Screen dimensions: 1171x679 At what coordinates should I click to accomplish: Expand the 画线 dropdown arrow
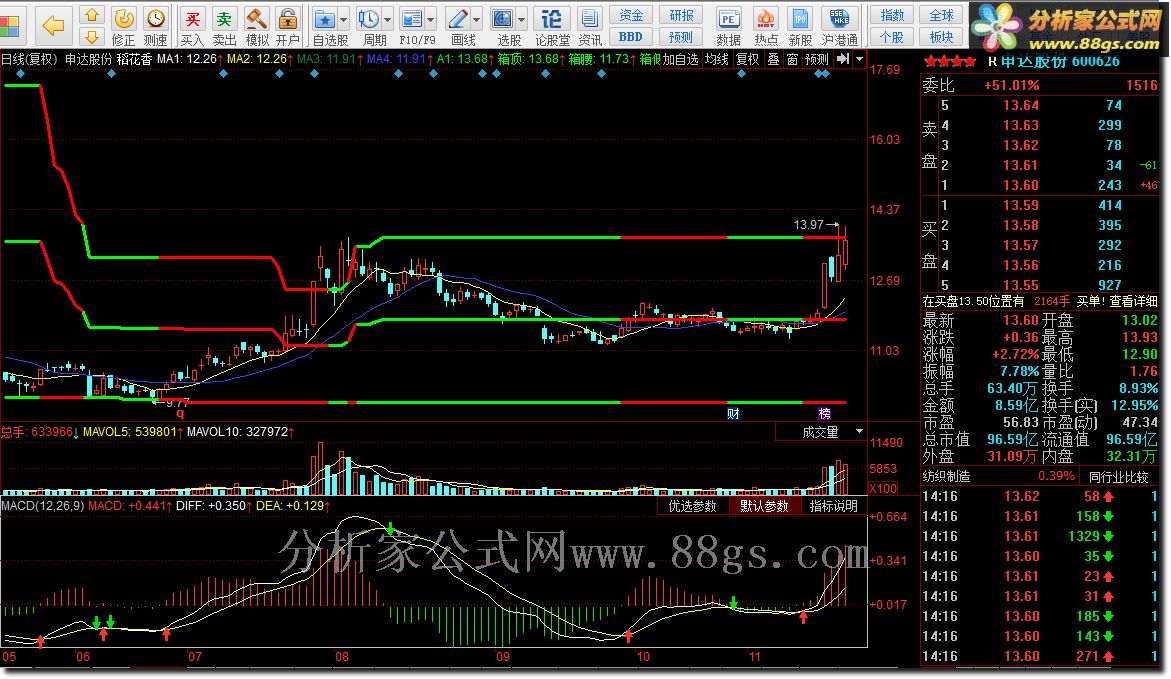pos(476,19)
